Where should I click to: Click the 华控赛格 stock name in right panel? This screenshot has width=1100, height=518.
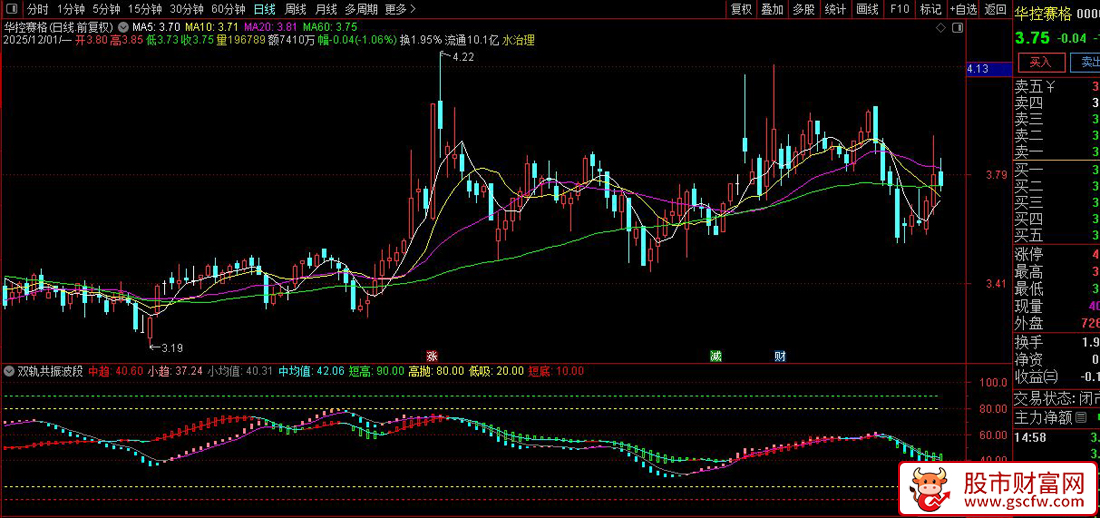point(1044,15)
